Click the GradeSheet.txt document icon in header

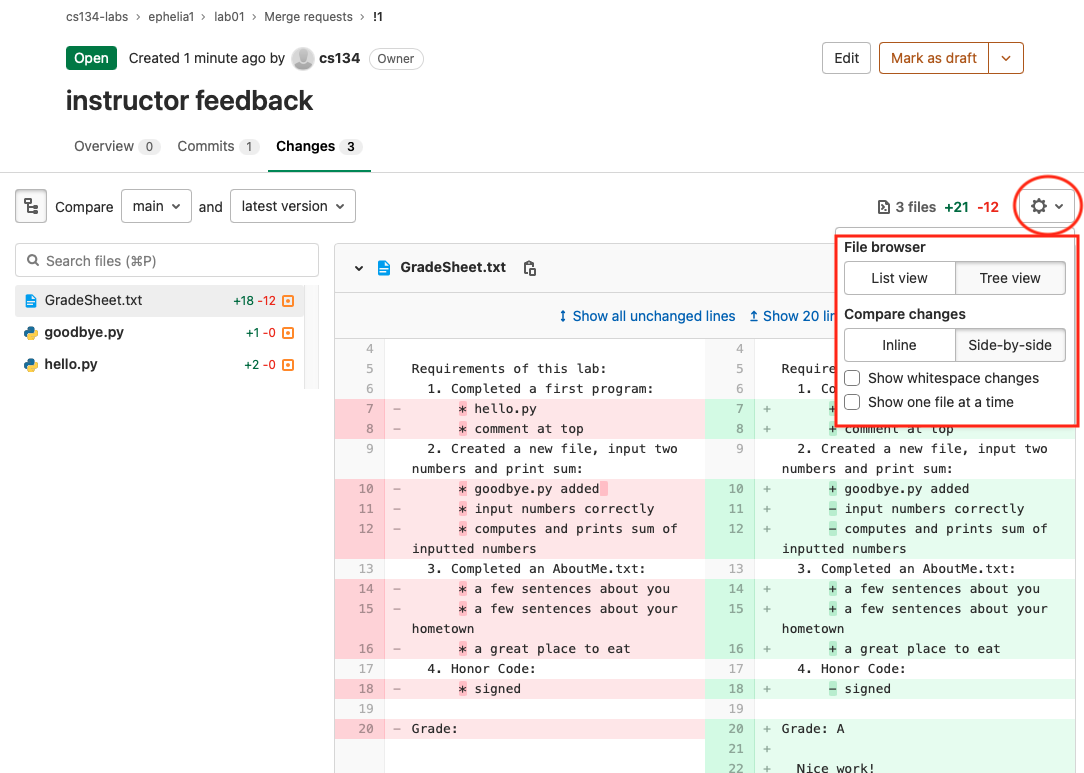384,268
